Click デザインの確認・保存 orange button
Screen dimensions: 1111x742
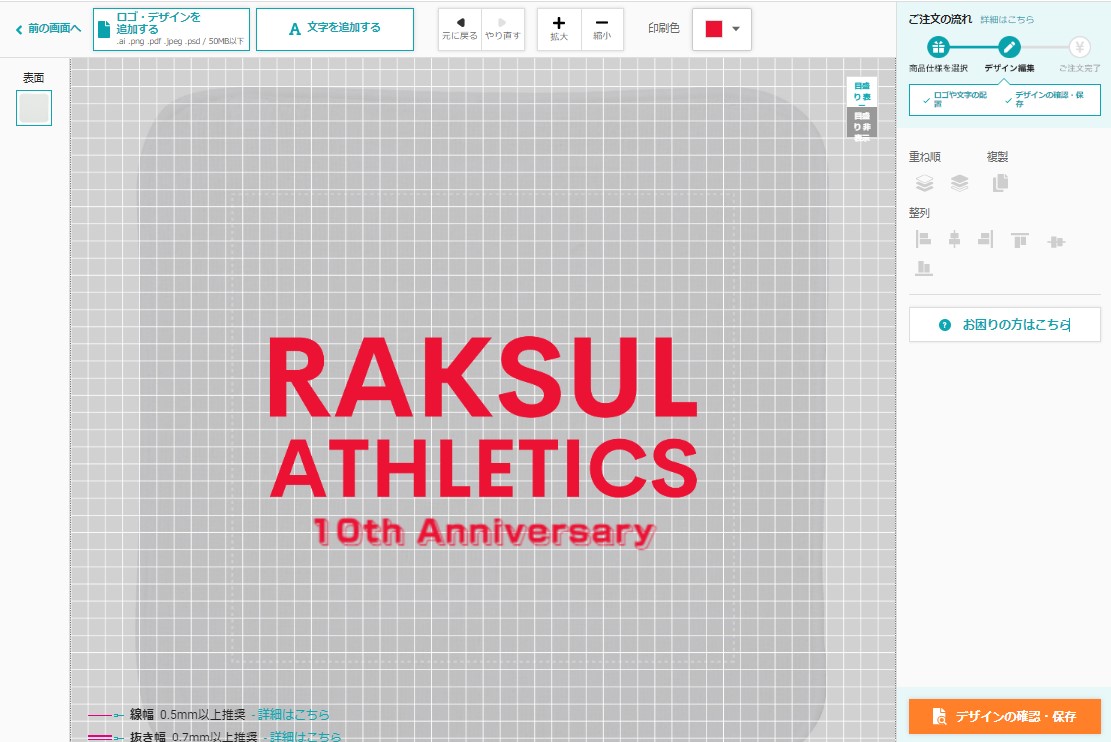click(1005, 716)
